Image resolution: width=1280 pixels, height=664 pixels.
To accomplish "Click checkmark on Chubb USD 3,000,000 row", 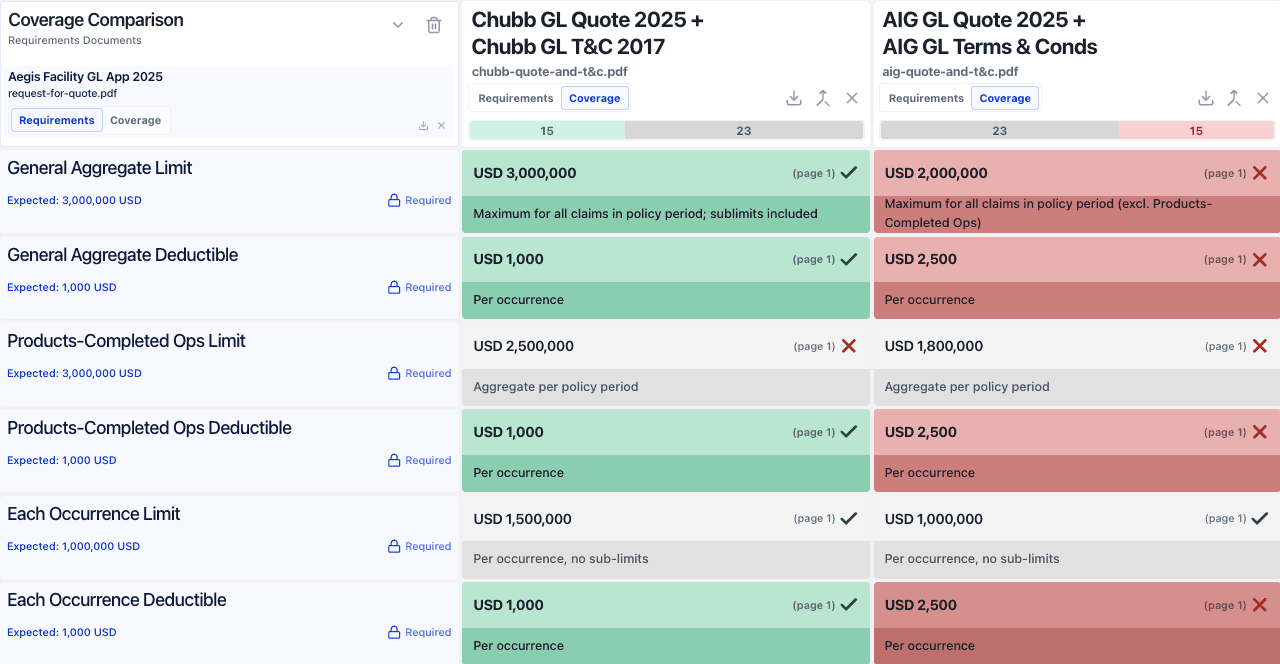I will click(x=849, y=173).
